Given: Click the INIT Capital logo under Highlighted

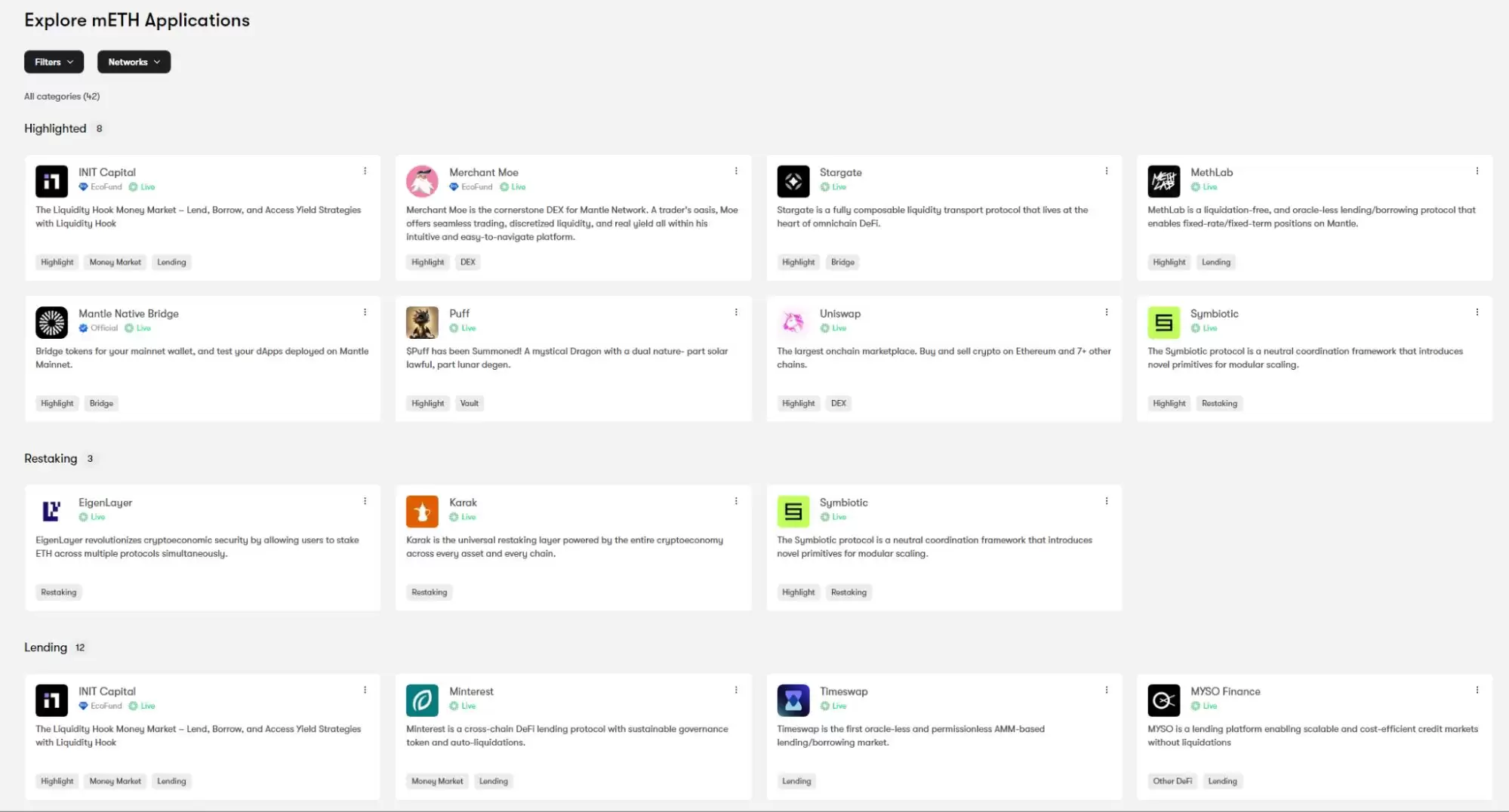Looking at the screenshot, I should [51, 181].
